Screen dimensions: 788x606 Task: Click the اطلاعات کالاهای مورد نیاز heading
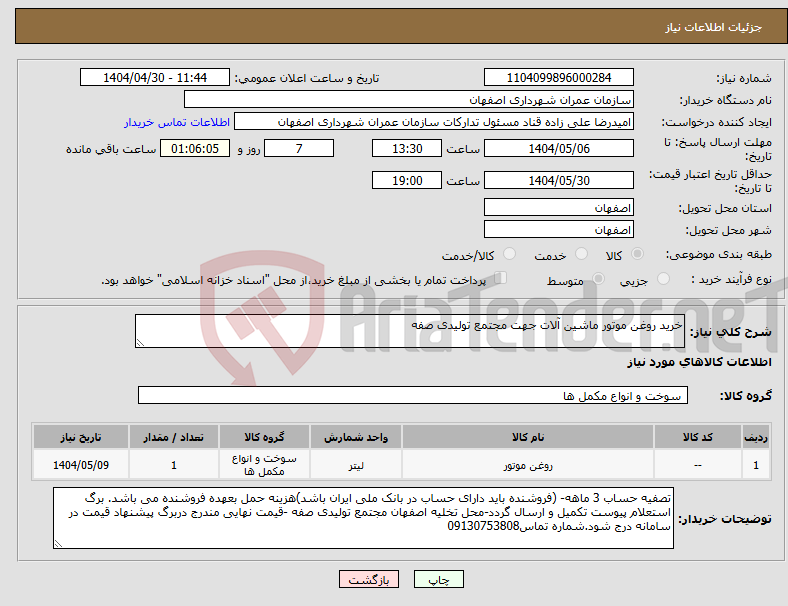click(699, 362)
